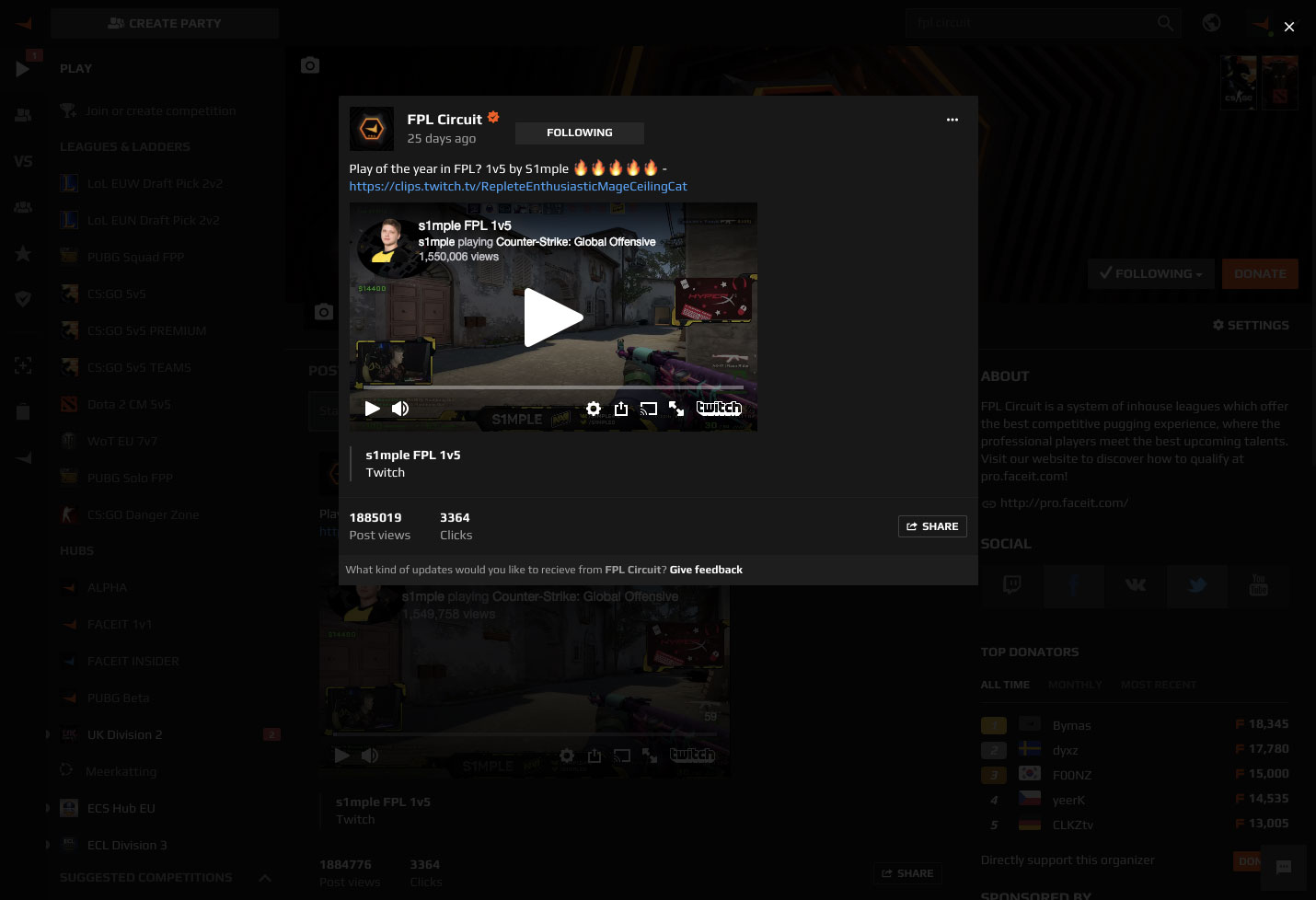Open the FOLLOWING dropdown on the organizer page
This screenshot has width=1316, height=900.
(1151, 273)
